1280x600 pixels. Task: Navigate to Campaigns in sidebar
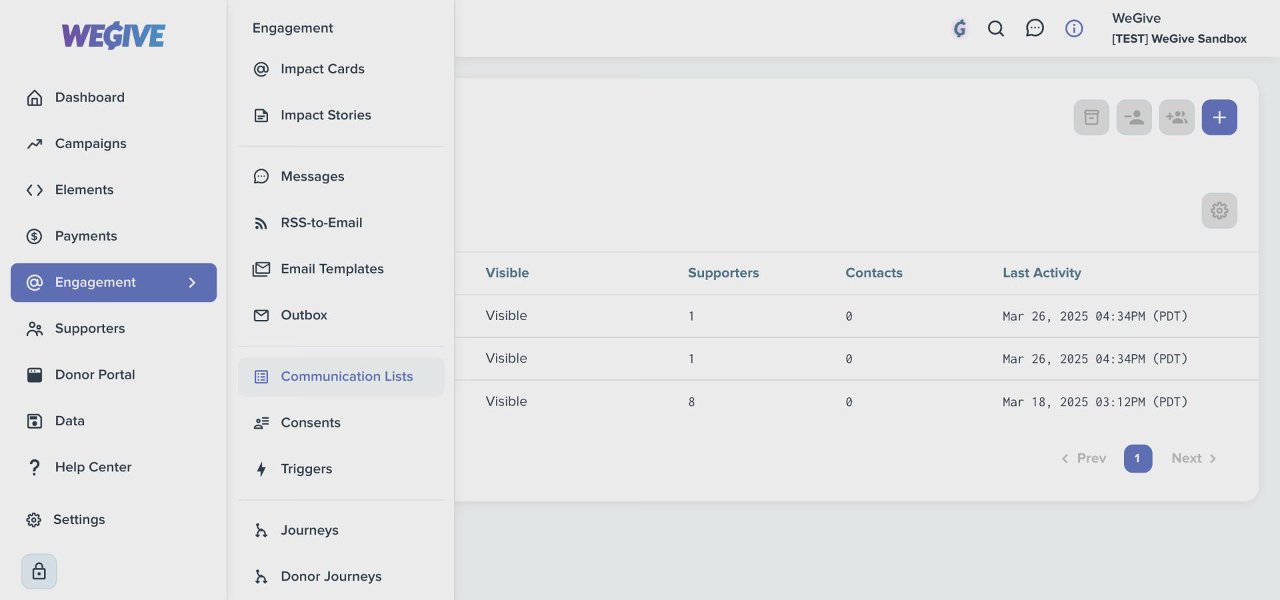(x=90, y=144)
